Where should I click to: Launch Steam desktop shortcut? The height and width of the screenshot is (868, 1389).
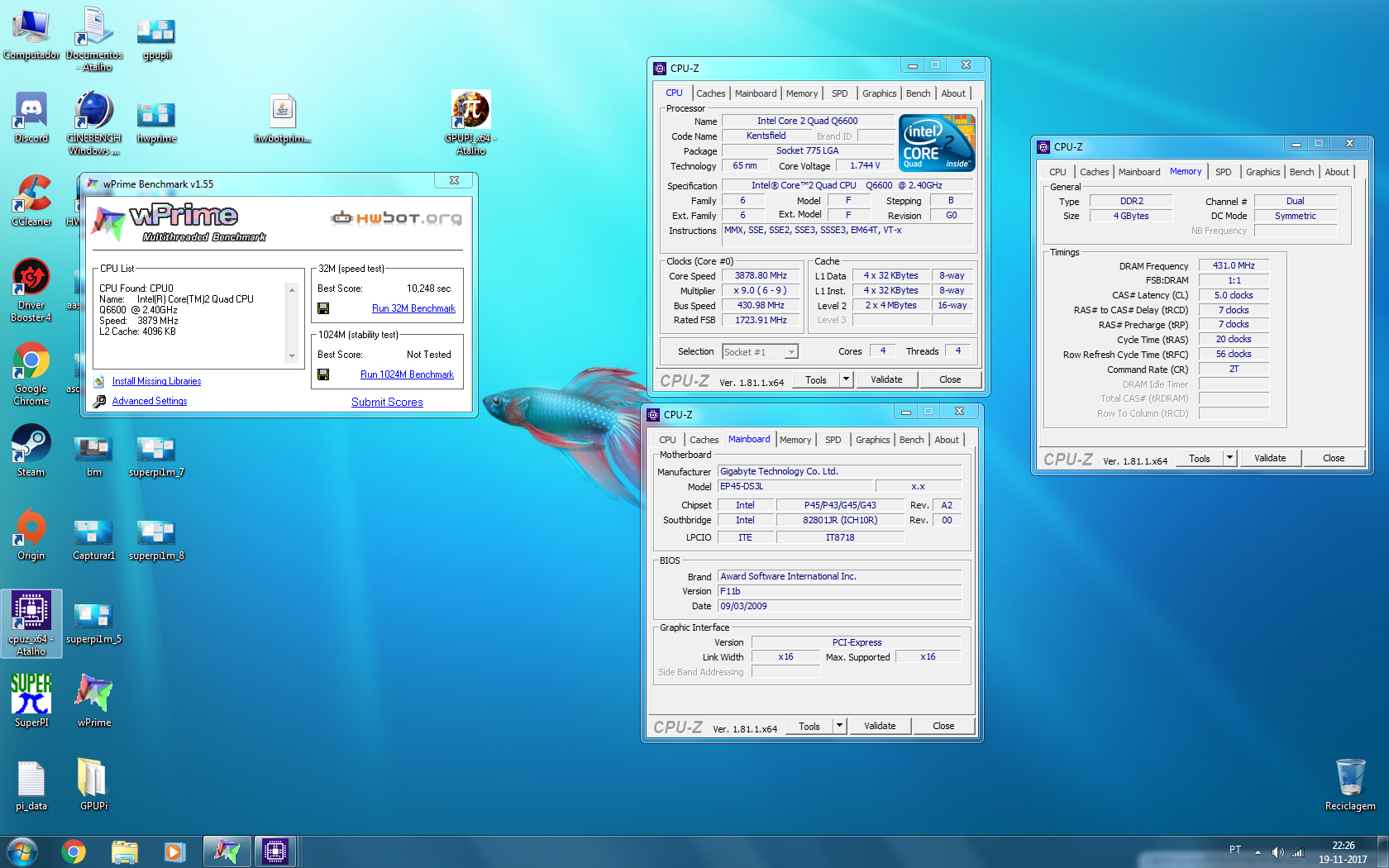31,451
